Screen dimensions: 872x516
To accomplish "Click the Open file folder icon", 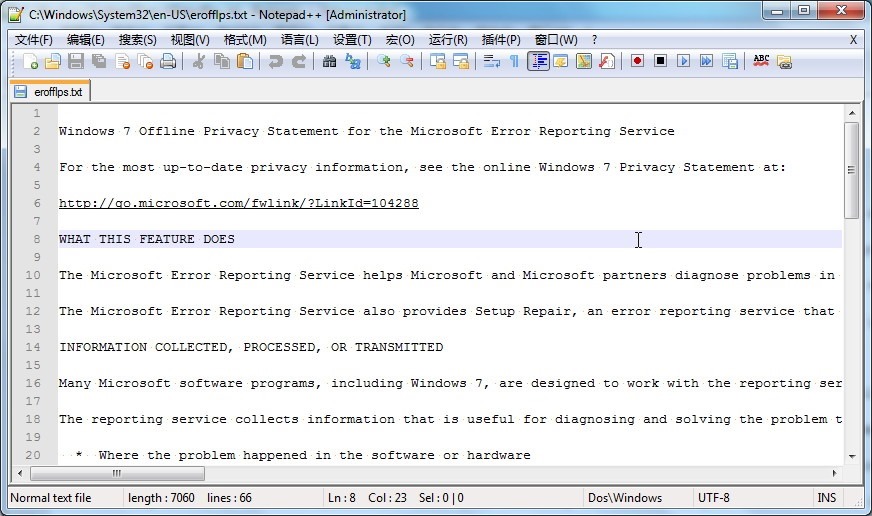I will [x=53, y=61].
